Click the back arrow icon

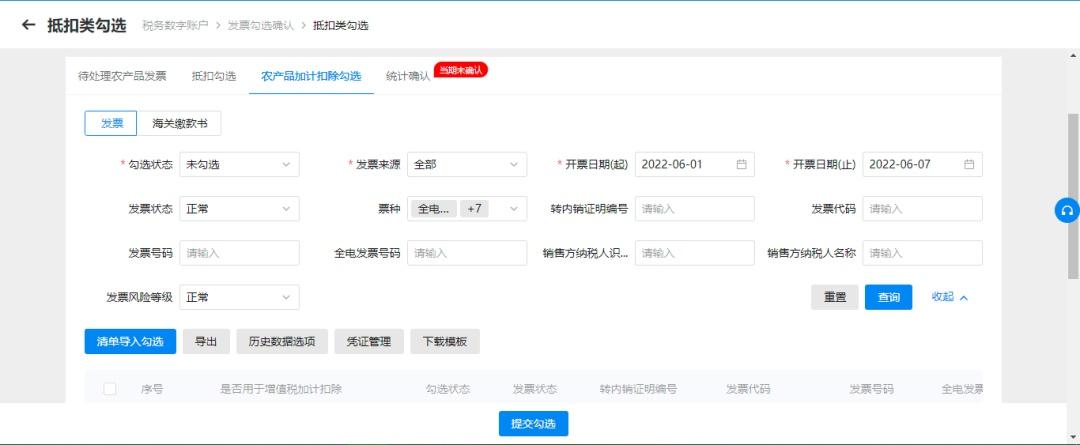point(28,25)
